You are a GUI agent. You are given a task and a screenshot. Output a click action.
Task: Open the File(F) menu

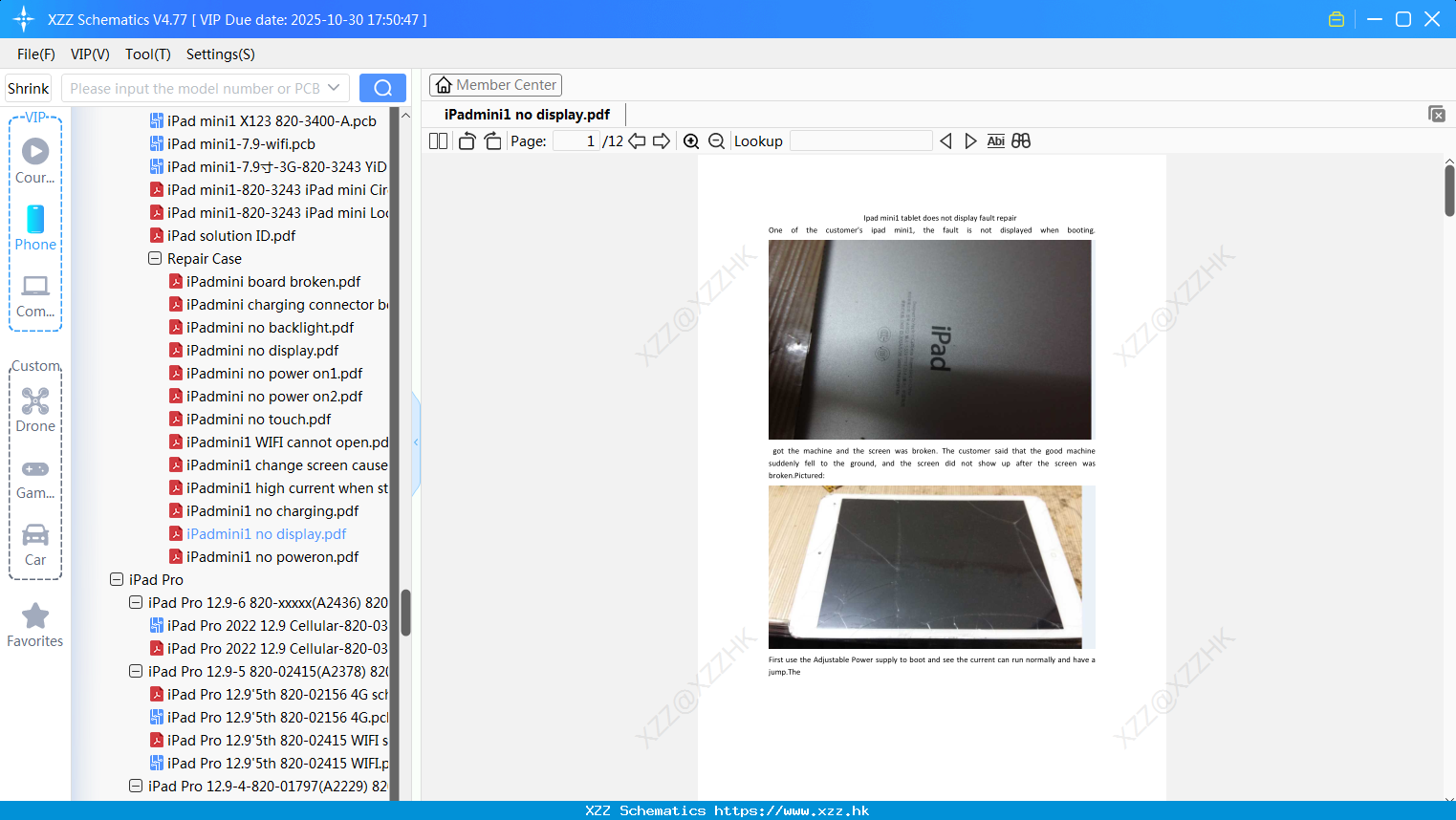coord(36,54)
